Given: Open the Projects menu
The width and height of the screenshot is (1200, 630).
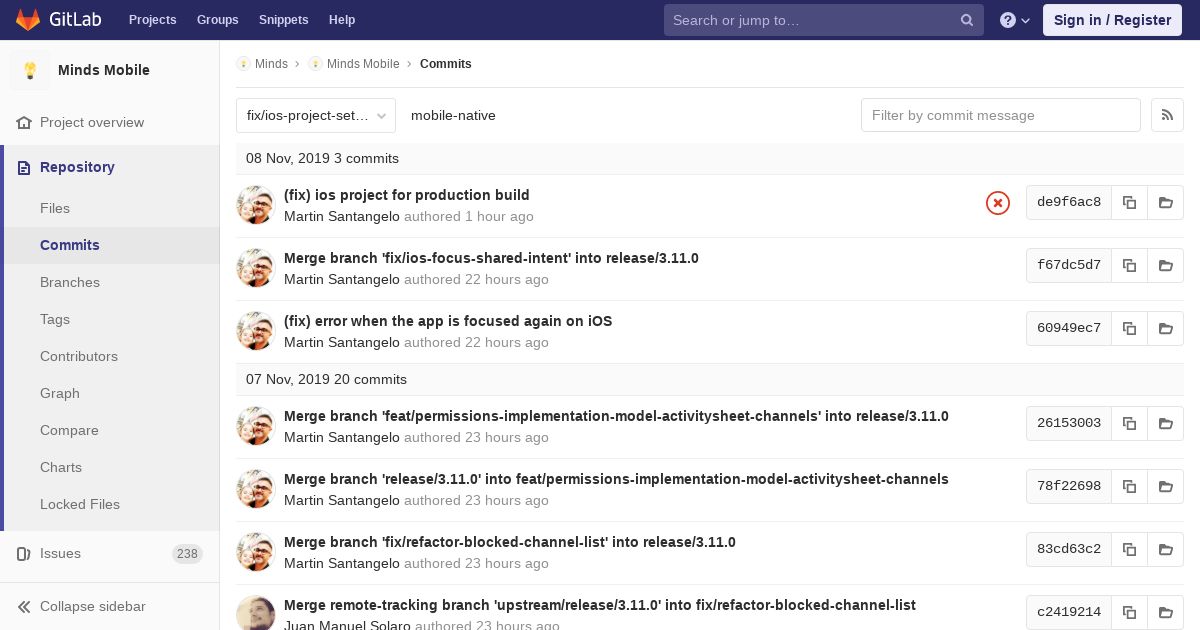Looking at the screenshot, I should (152, 20).
